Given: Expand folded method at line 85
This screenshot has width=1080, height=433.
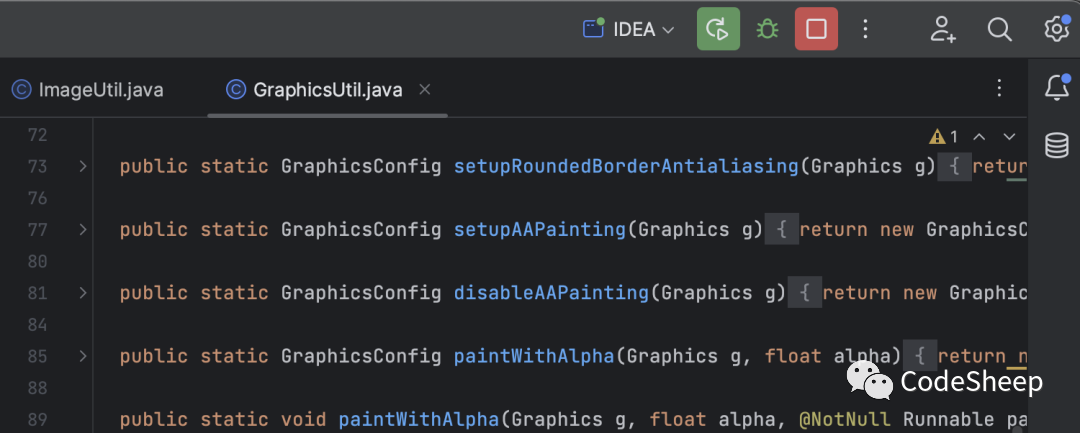Looking at the screenshot, I should (83, 356).
